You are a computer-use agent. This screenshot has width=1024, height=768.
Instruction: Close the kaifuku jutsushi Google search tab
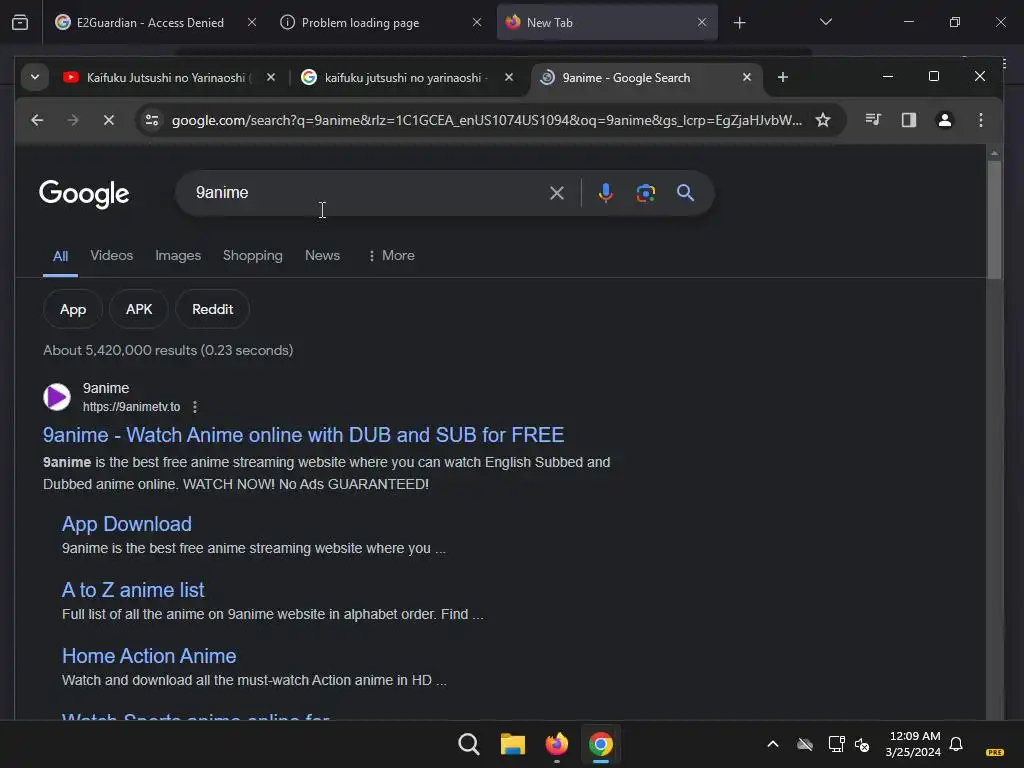click(509, 78)
